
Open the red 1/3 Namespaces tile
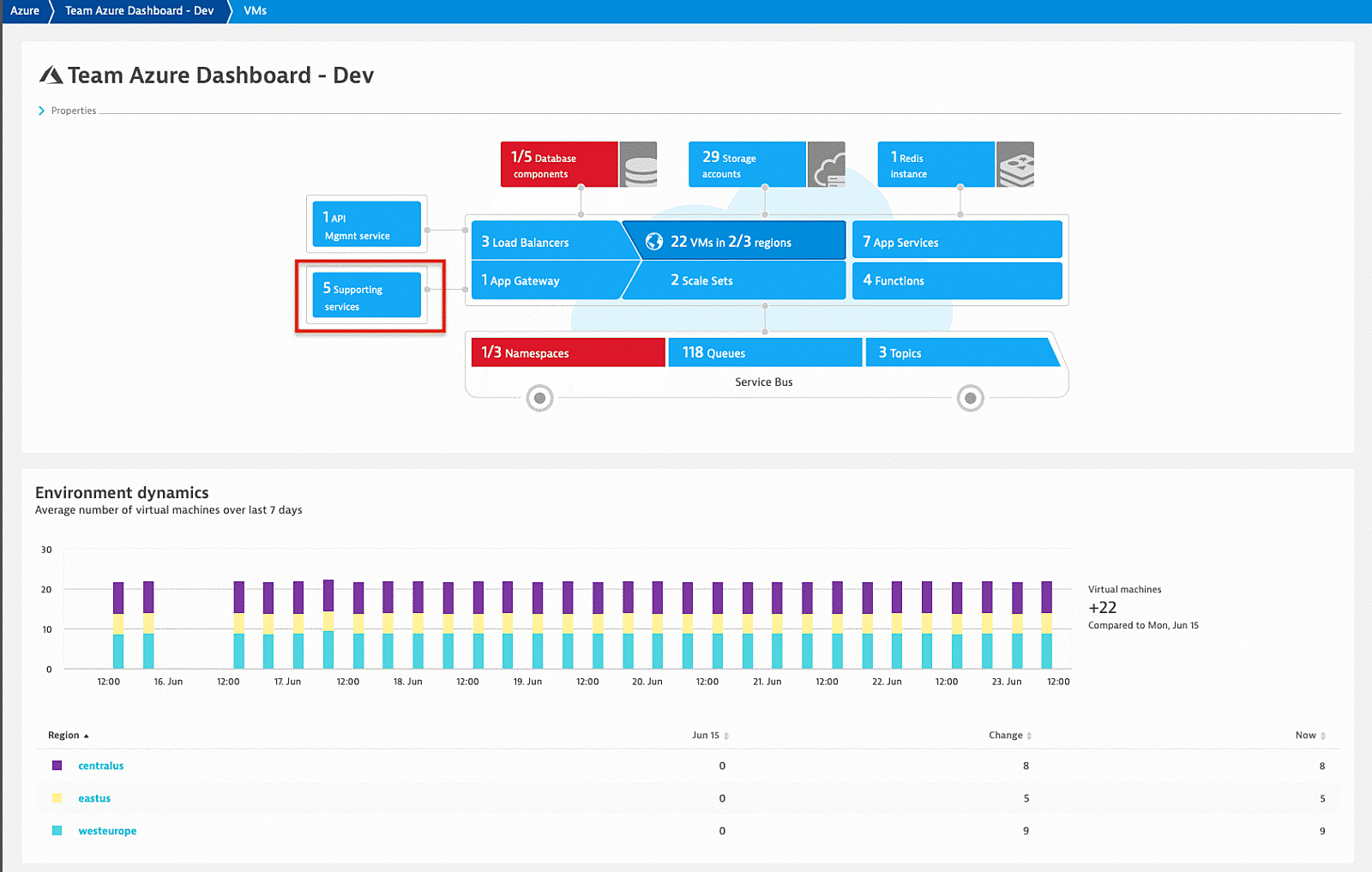point(568,352)
